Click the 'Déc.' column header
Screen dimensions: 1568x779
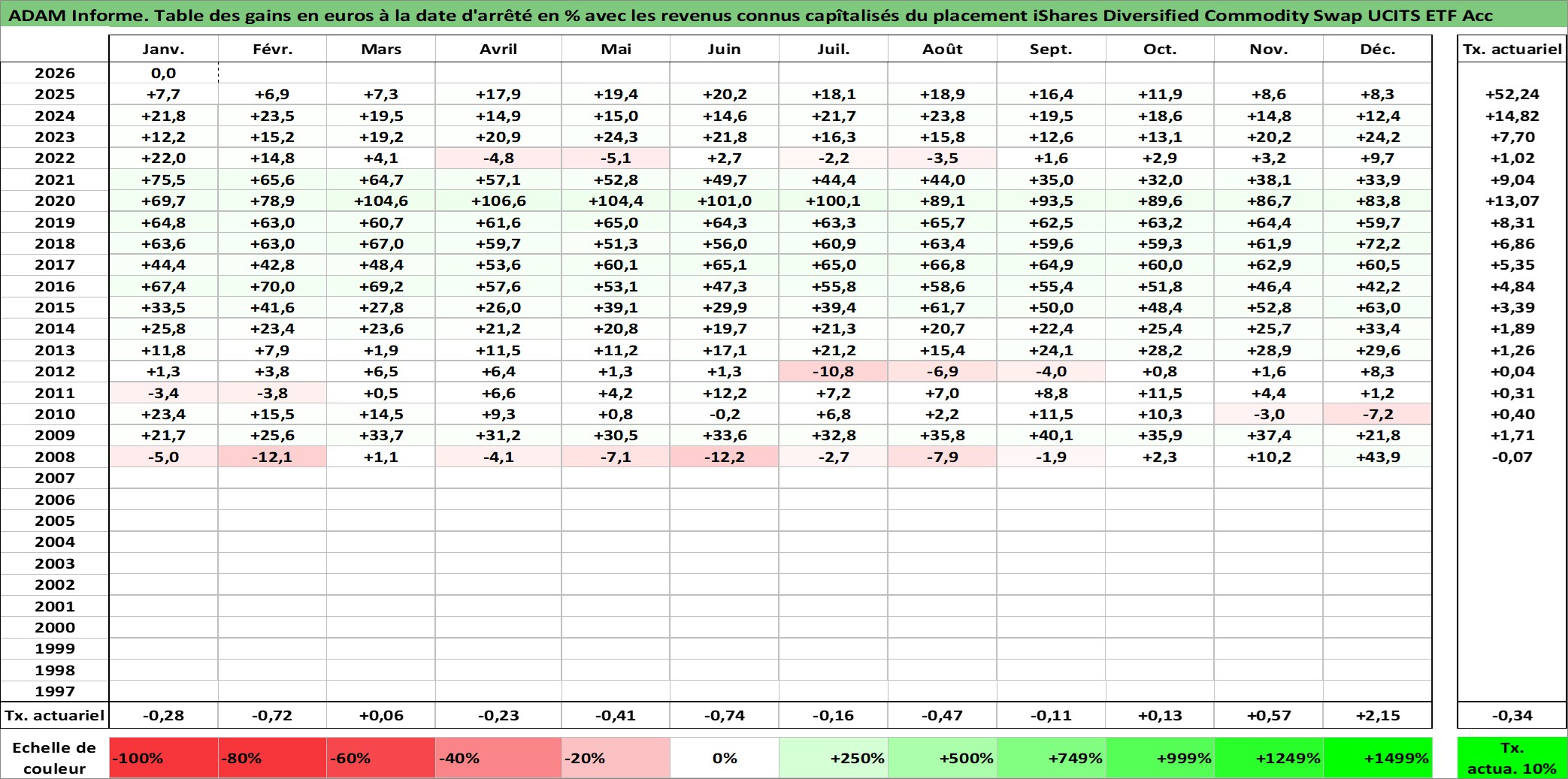click(1378, 50)
